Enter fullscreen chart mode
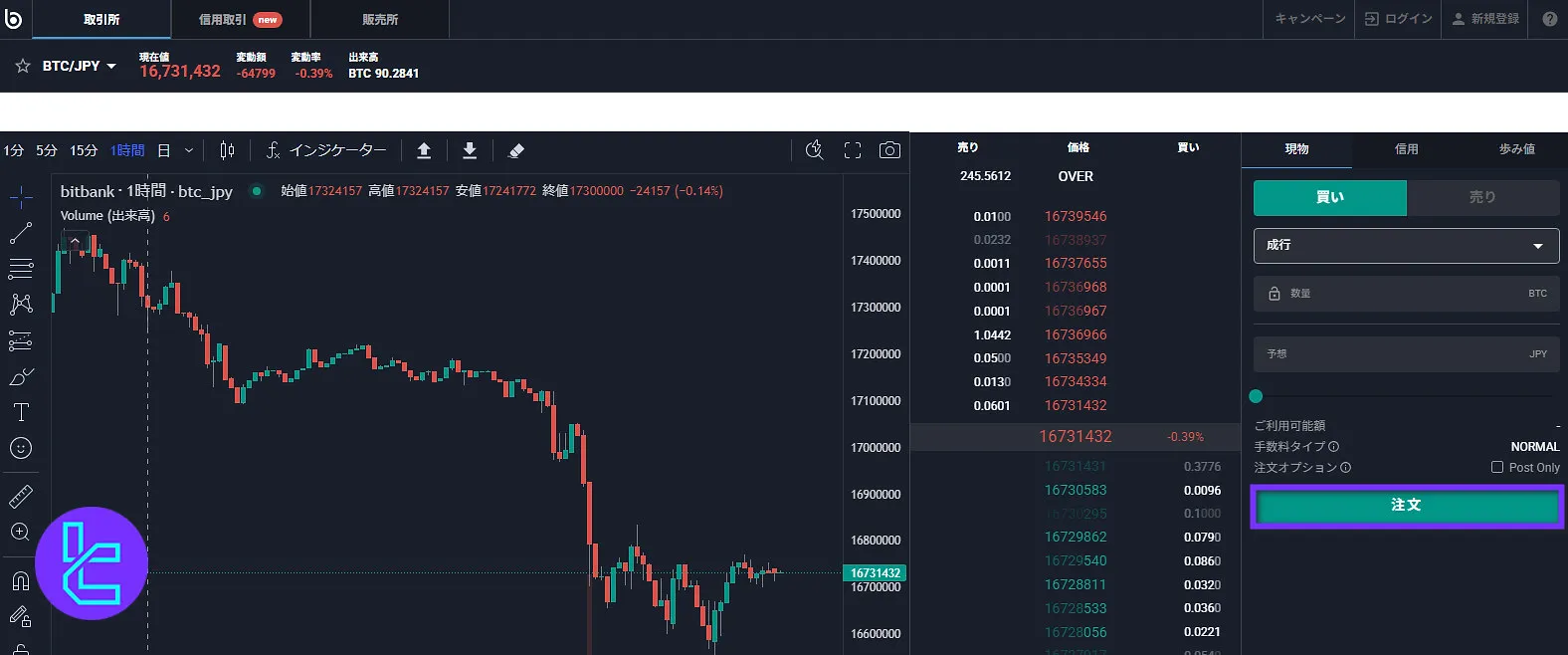The height and width of the screenshot is (655, 1568). [853, 150]
